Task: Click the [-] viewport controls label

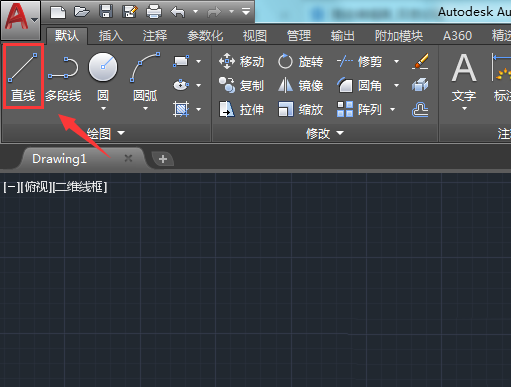Action: (x=11, y=187)
